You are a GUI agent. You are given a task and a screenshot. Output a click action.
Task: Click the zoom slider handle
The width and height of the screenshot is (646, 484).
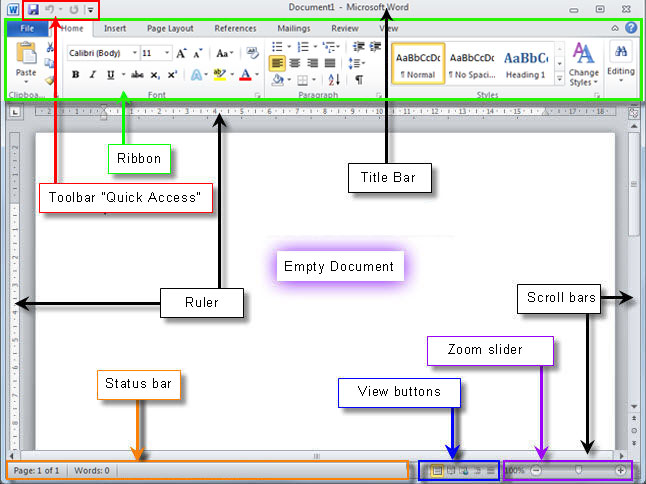click(x=578, y=470)
